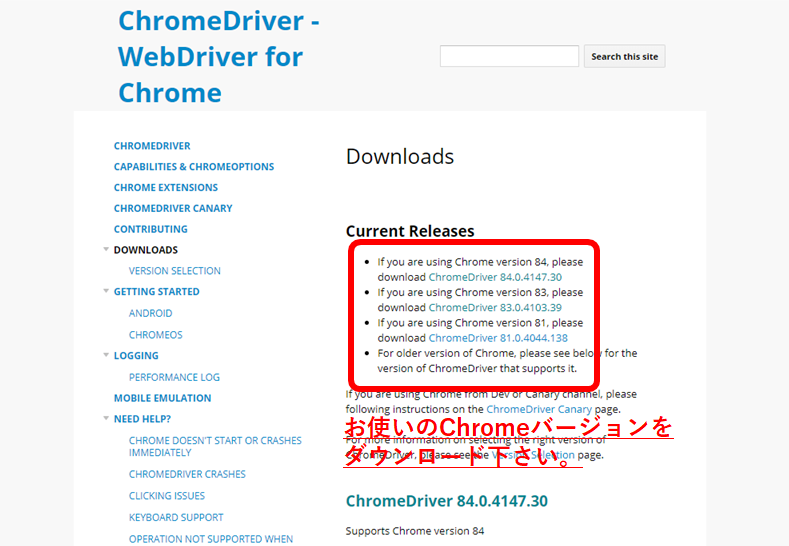Open the Performance Log sub-page
789x546 pixels.
[x=174, y=377]
